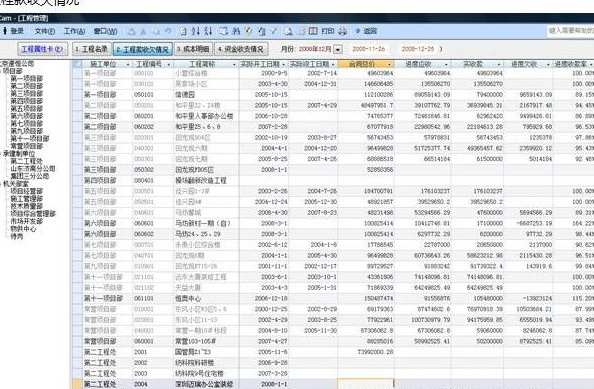
Task: Click the select-all corner cell of the grid
Action: pos(77,64)
